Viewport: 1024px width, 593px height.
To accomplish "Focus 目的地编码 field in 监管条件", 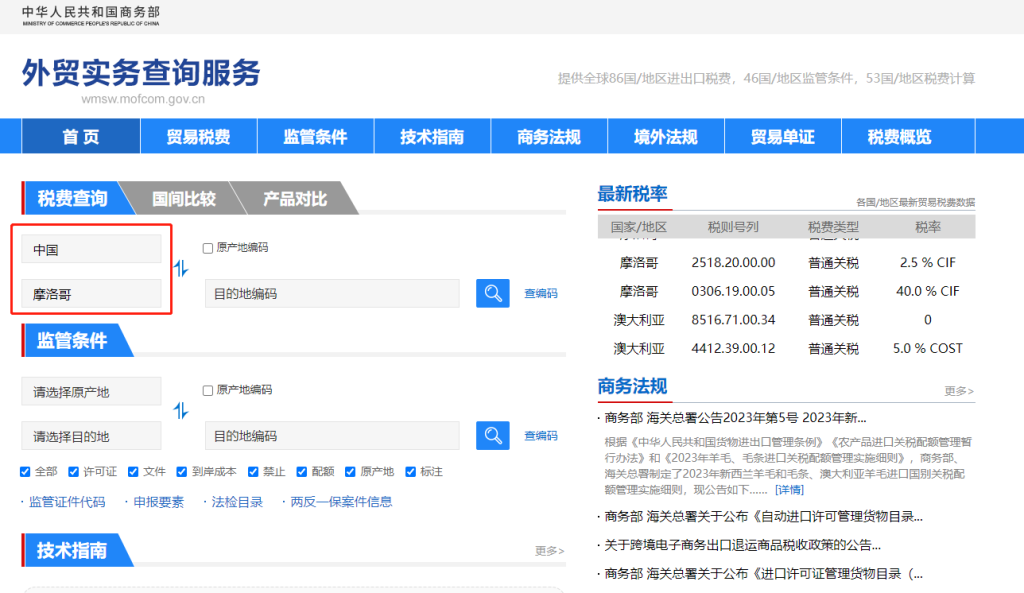I will coord(332,436).
